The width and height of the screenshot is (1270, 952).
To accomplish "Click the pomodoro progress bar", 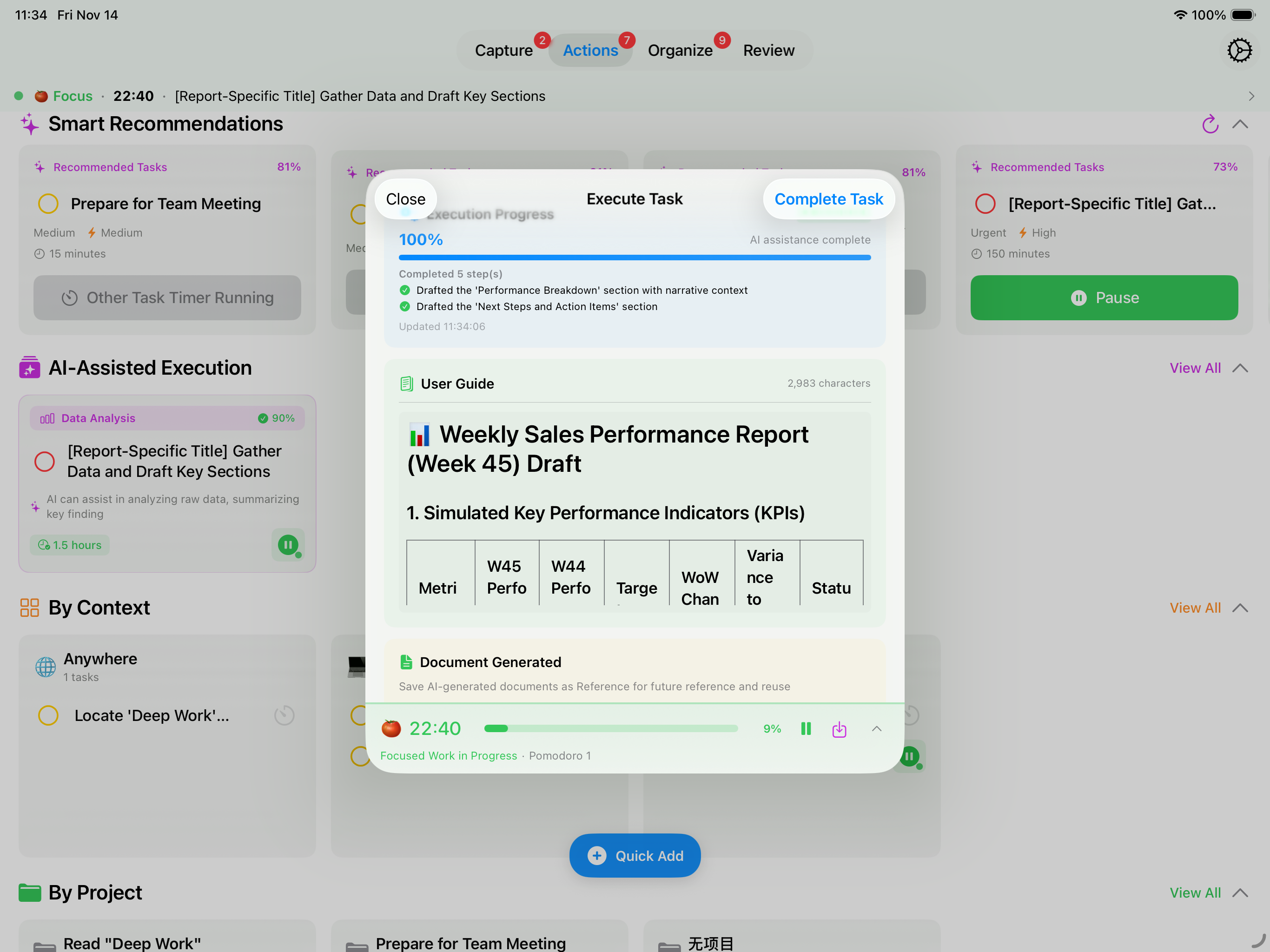I will 610,728.
